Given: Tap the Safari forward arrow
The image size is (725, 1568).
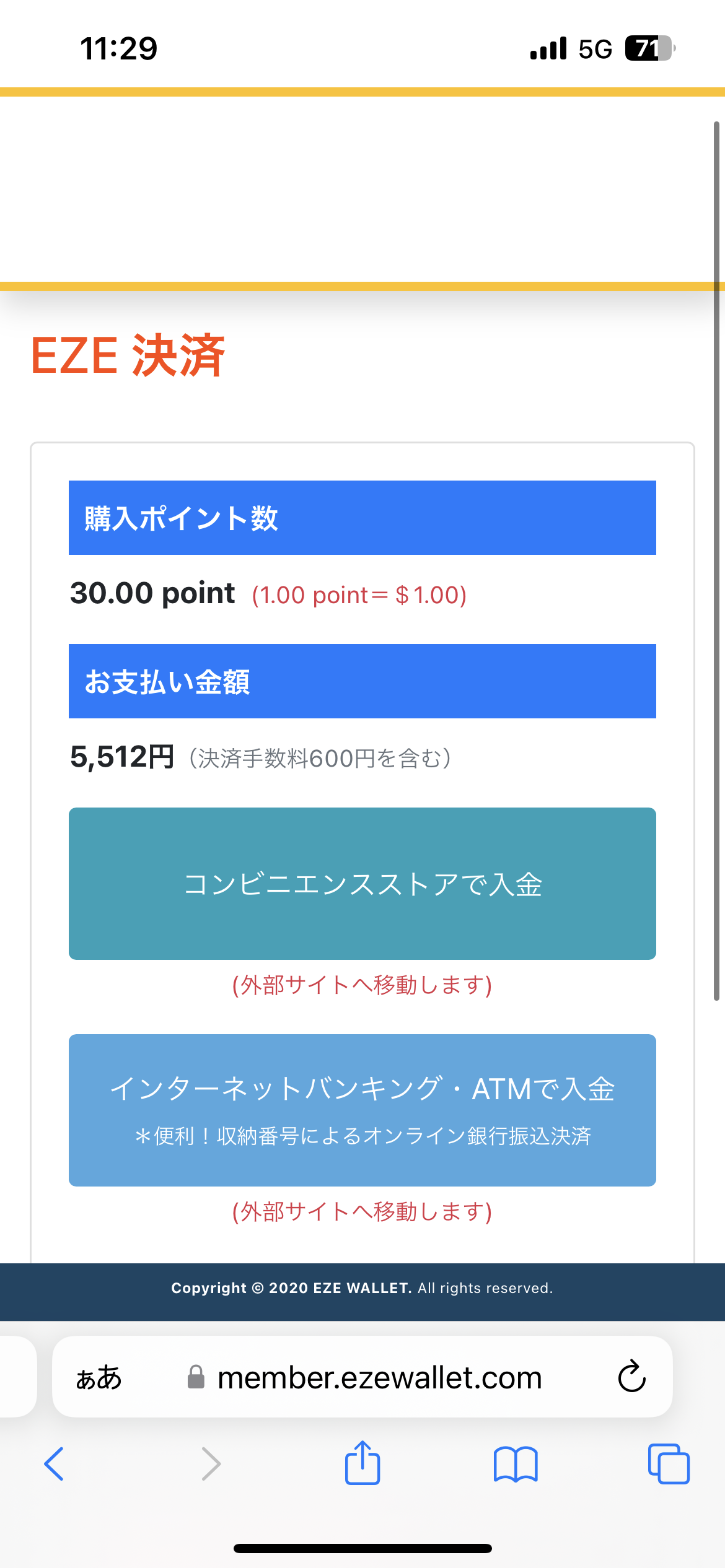Looking at the screenshot, I should (211, 1464).
